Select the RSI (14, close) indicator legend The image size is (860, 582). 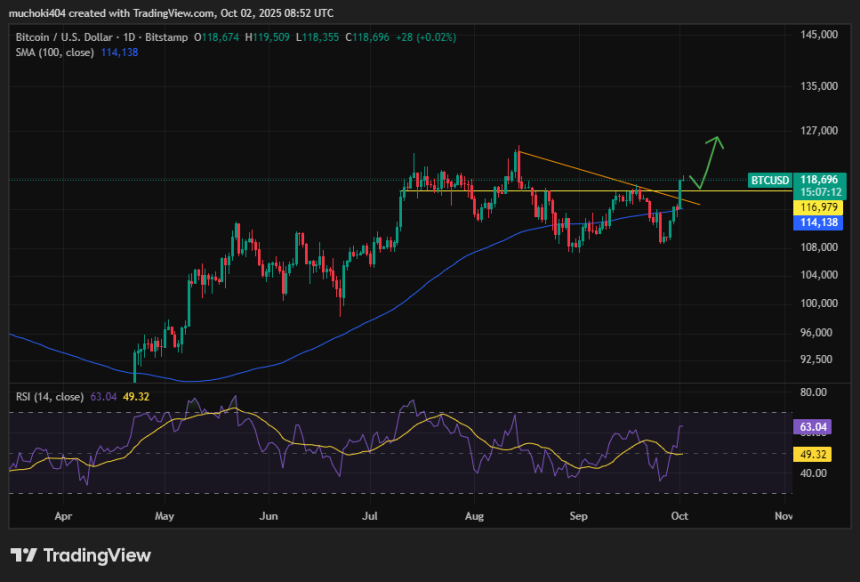click(x=52, y=396)
